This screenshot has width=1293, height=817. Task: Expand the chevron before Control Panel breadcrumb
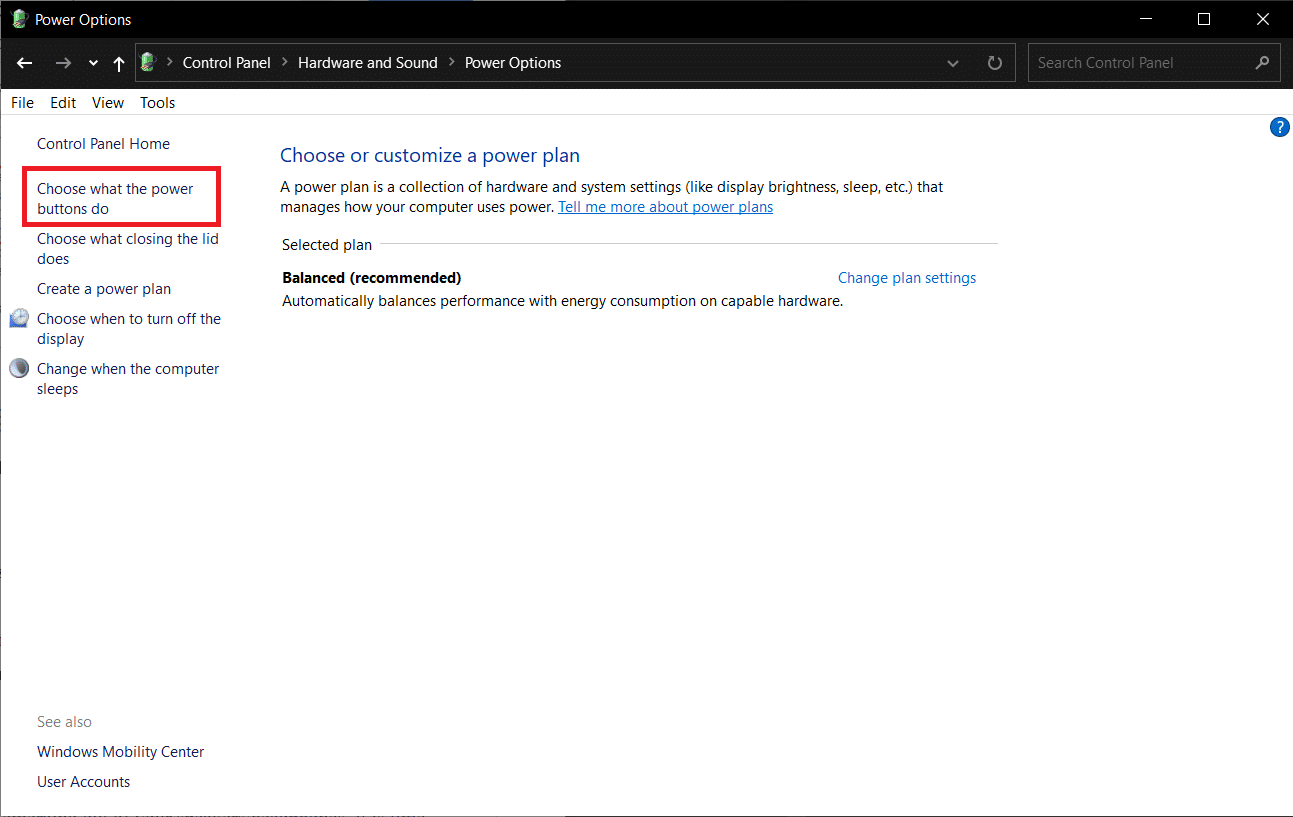169,62
